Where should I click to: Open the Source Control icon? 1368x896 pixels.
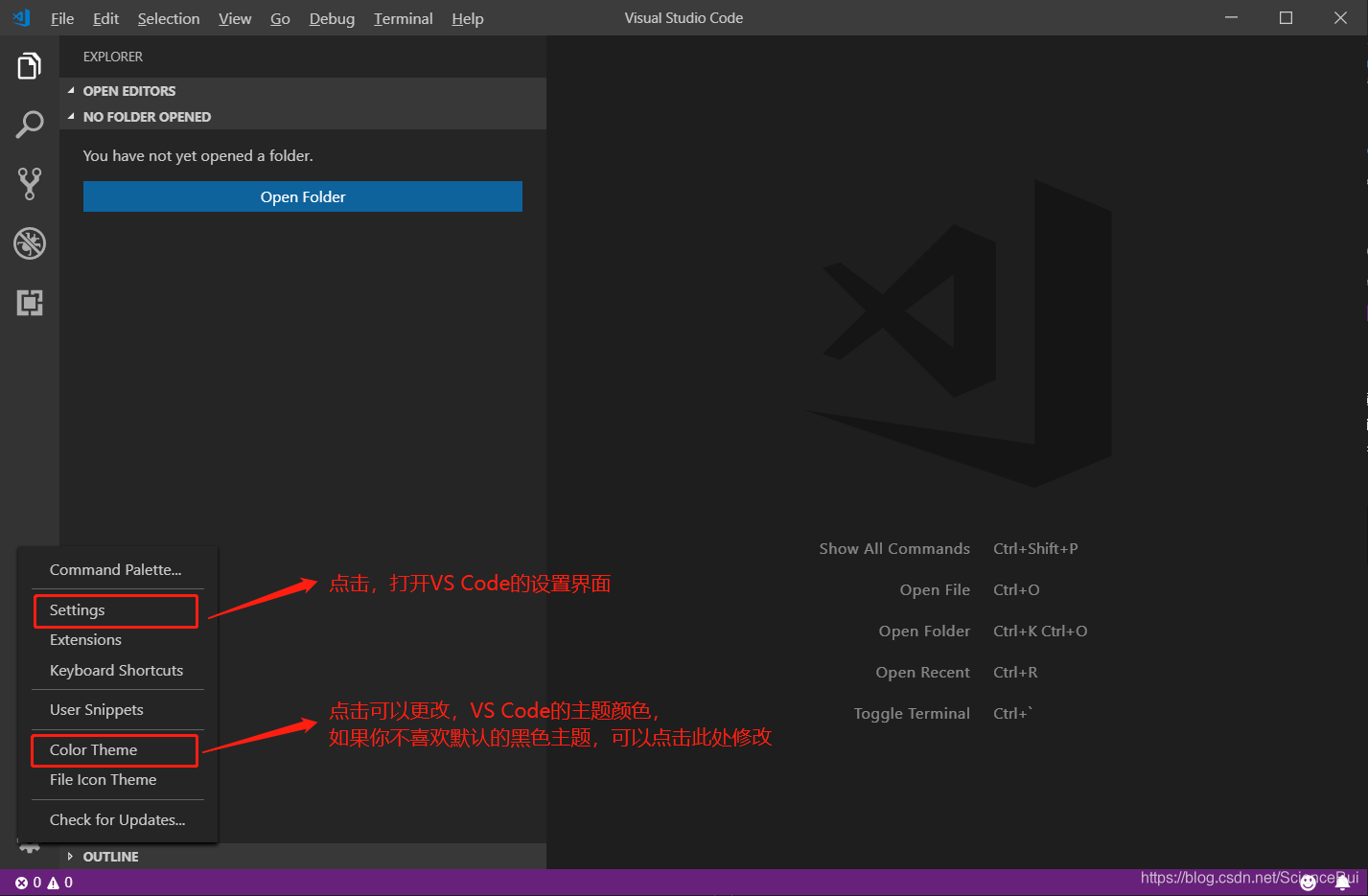(30, 184)
